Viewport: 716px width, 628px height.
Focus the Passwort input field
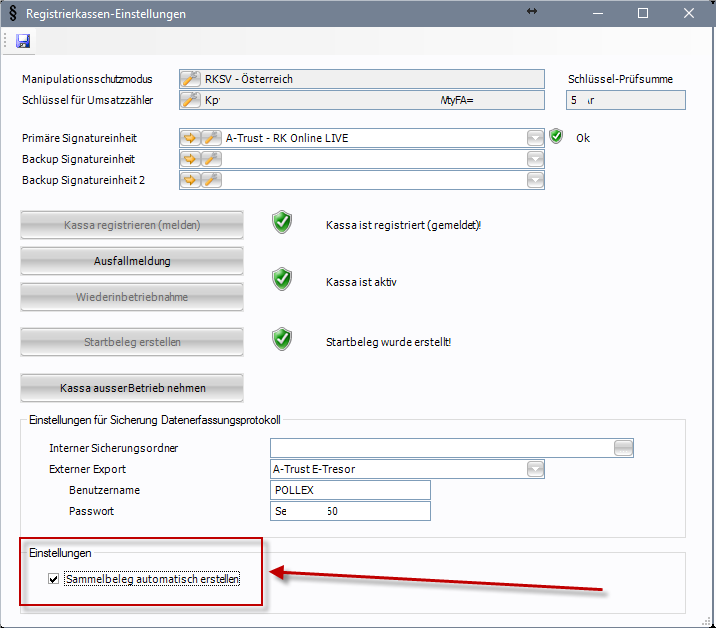(x=350, y=511)
